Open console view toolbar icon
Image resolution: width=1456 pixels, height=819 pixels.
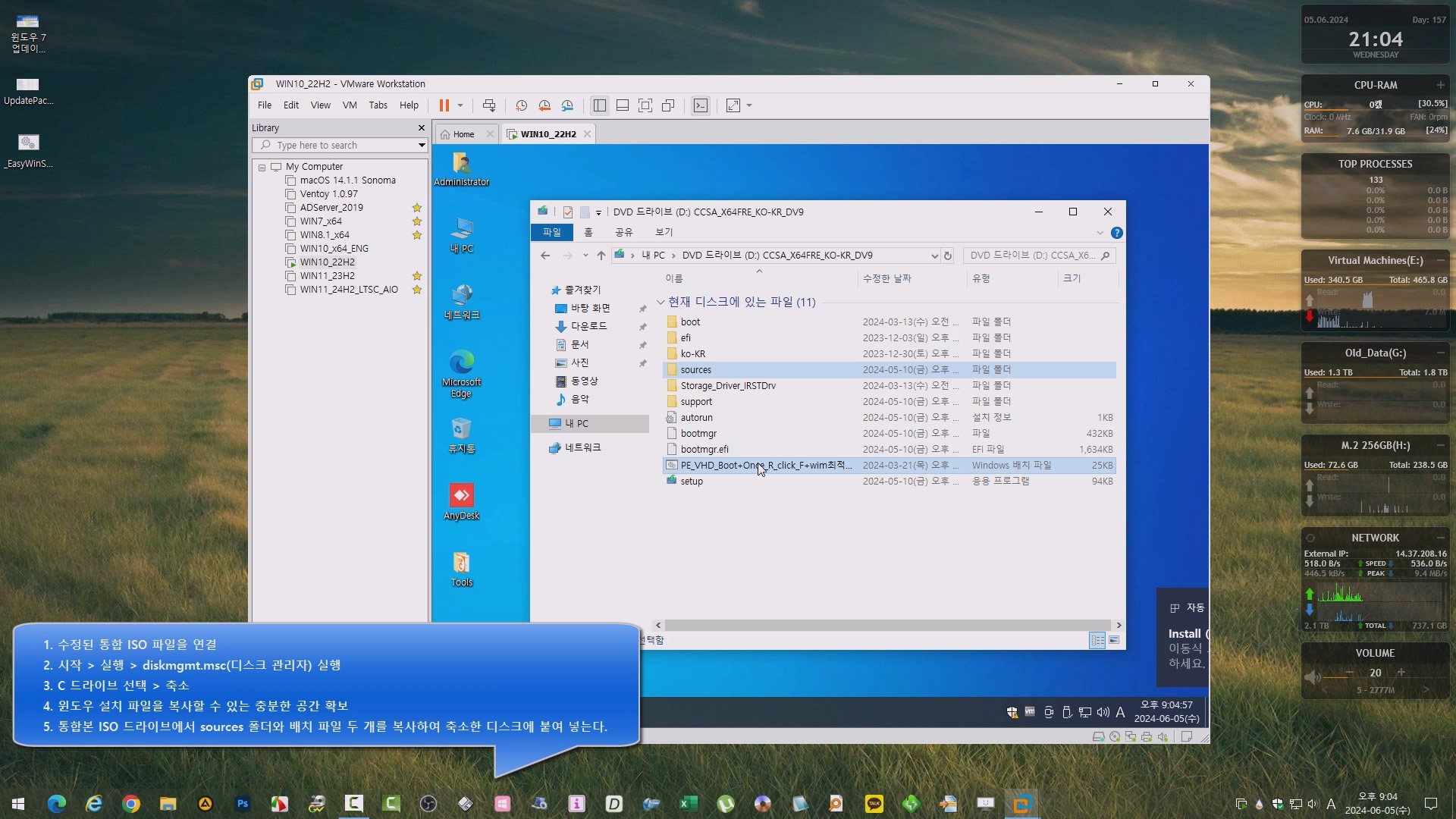point(701,105)
